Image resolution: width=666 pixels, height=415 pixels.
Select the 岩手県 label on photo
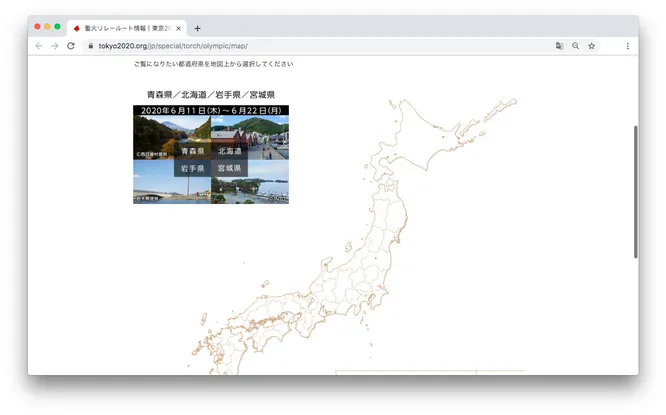click(x=192, y=168)
